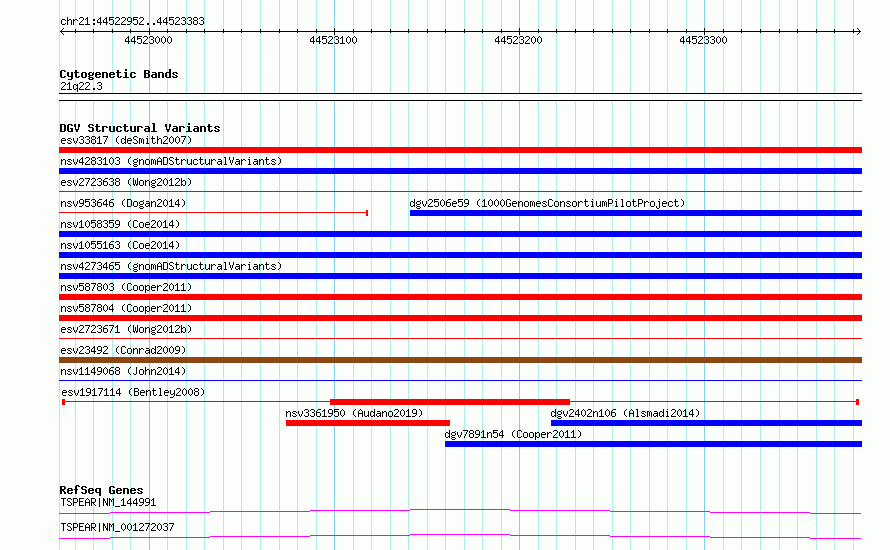Viewport: 890px width, 550px height.
Task: Open the esv2723638 (Wong2012b) variant label
Action: tap(126, 182)
